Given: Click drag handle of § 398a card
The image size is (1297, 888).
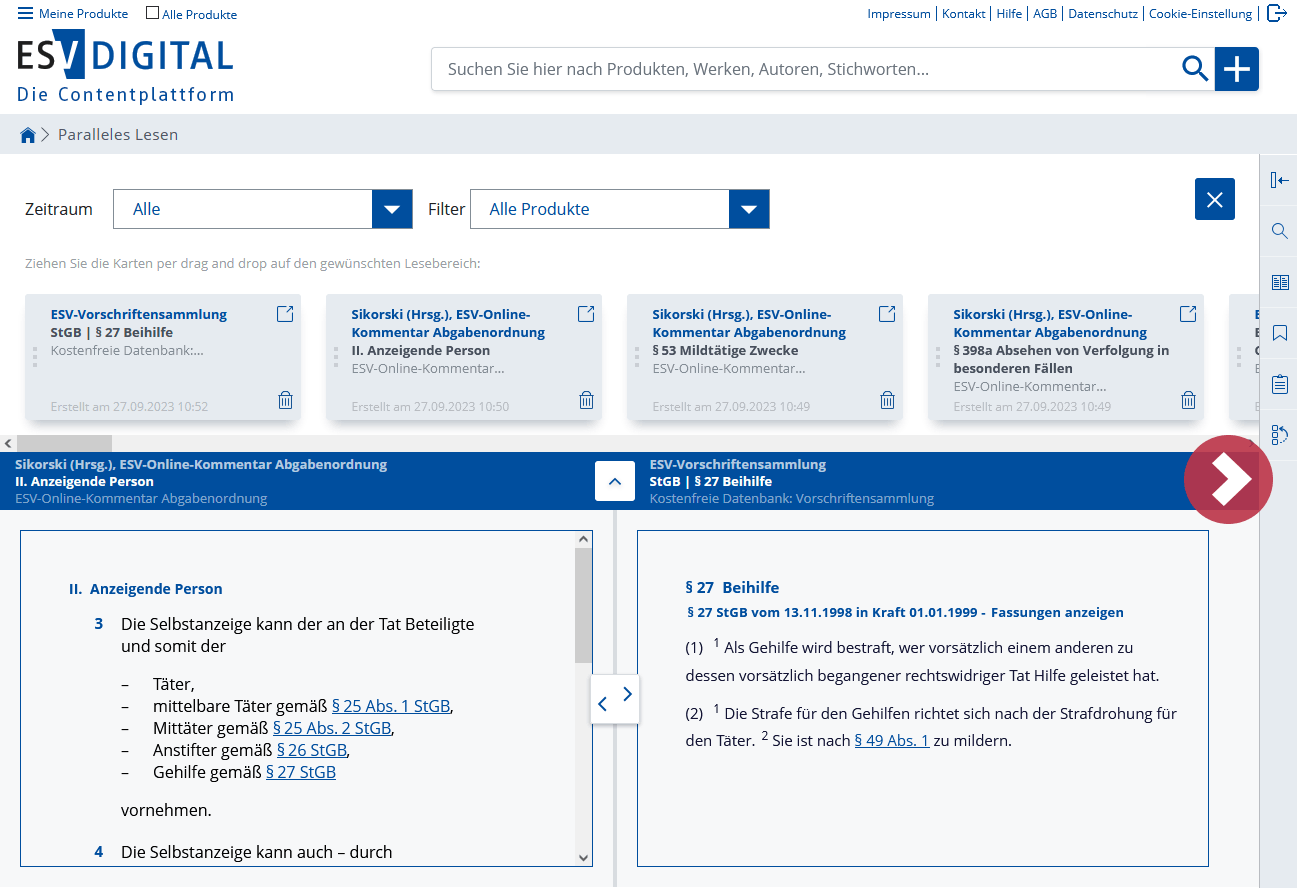Looking at the screenshot, I should tap(938, 357).
